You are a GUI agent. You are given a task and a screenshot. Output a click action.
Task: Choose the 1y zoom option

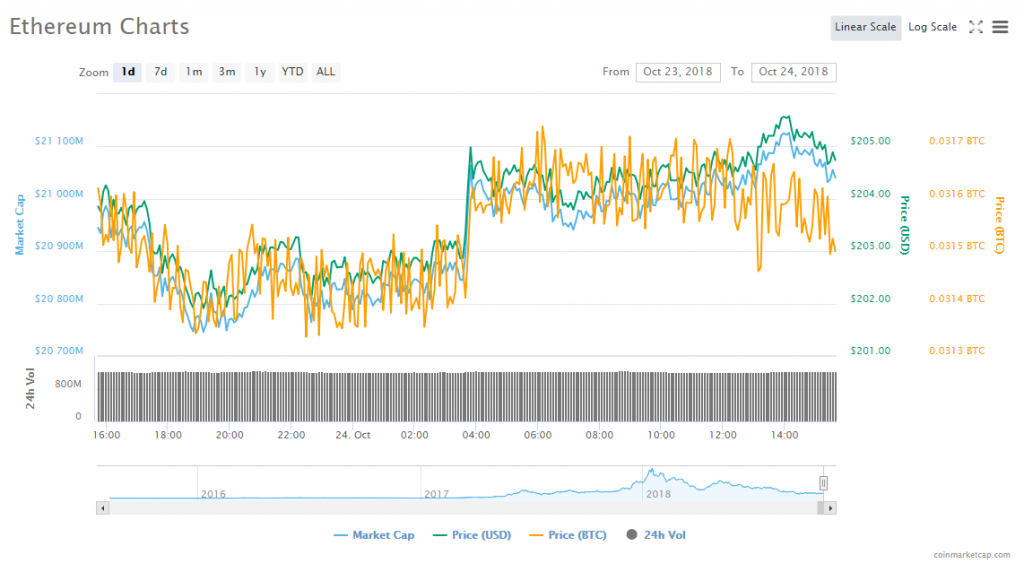[x=260, y=72]
